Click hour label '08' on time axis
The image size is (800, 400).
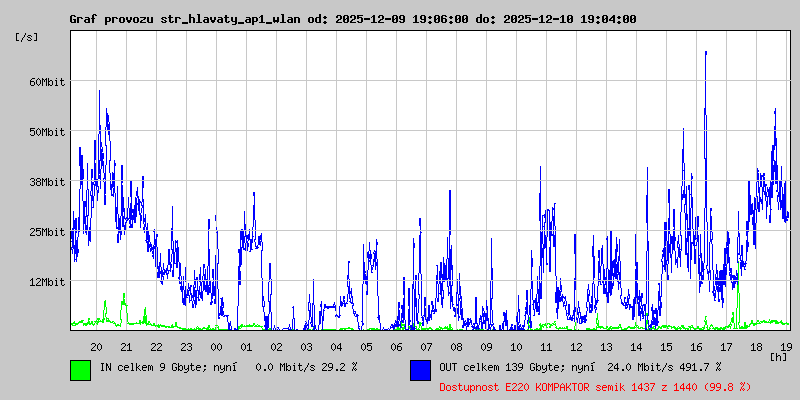(457, 347)
